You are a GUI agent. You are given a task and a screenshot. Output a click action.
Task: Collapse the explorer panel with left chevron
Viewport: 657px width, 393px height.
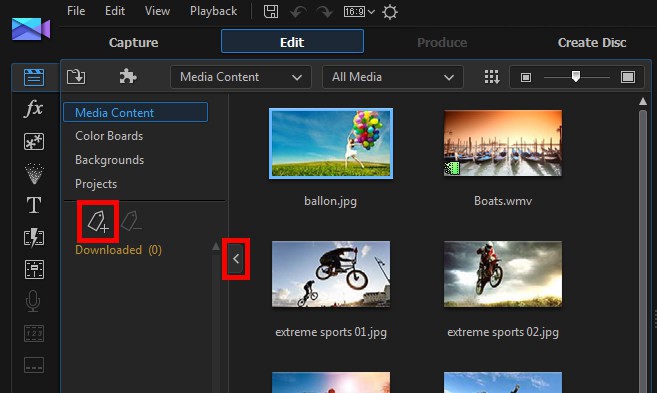click(x=236, y=259)
